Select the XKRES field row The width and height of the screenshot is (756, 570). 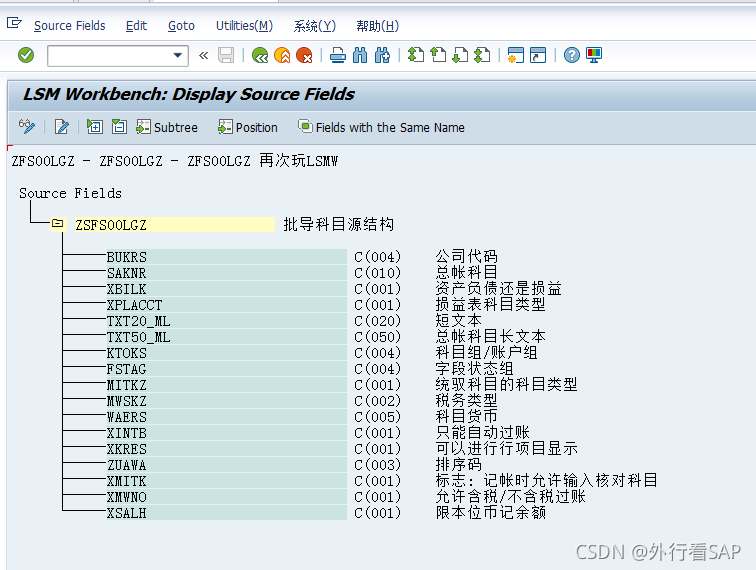pos(227,449)
